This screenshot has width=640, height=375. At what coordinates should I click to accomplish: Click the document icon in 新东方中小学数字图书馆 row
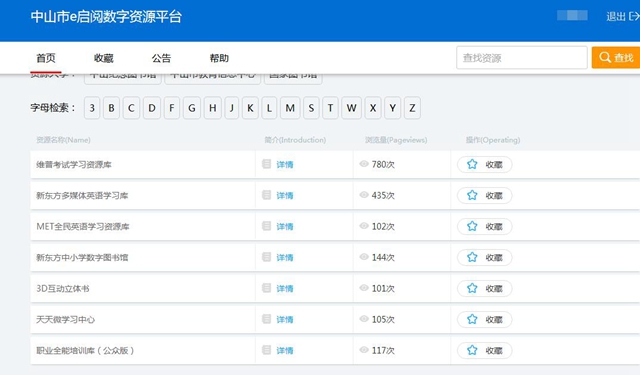click(267, 257)
